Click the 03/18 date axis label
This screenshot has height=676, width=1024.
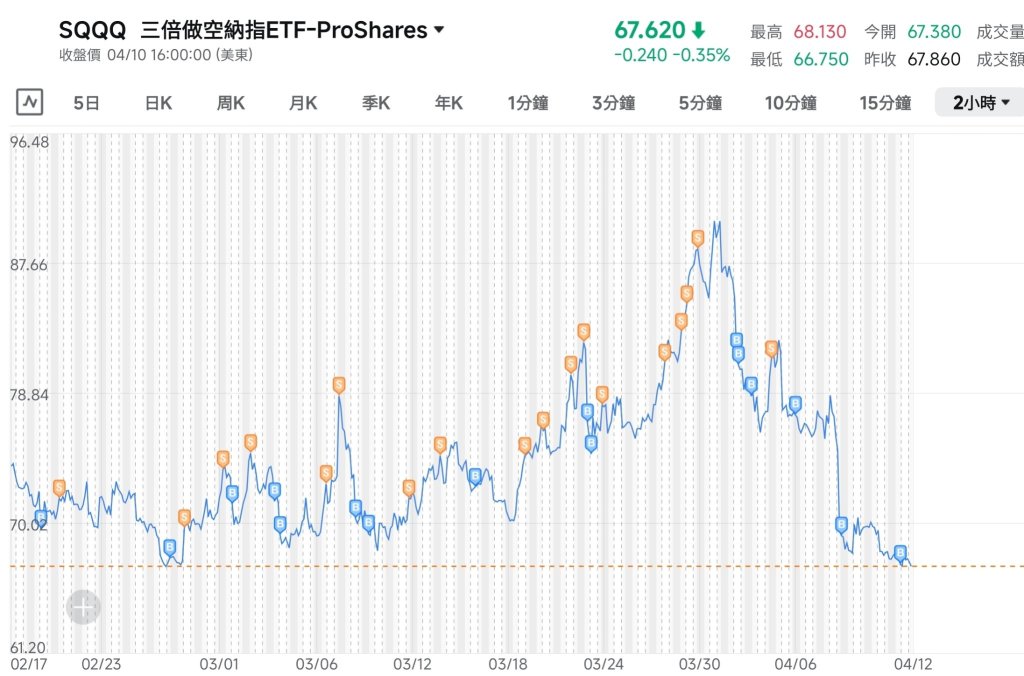[507, 664]
